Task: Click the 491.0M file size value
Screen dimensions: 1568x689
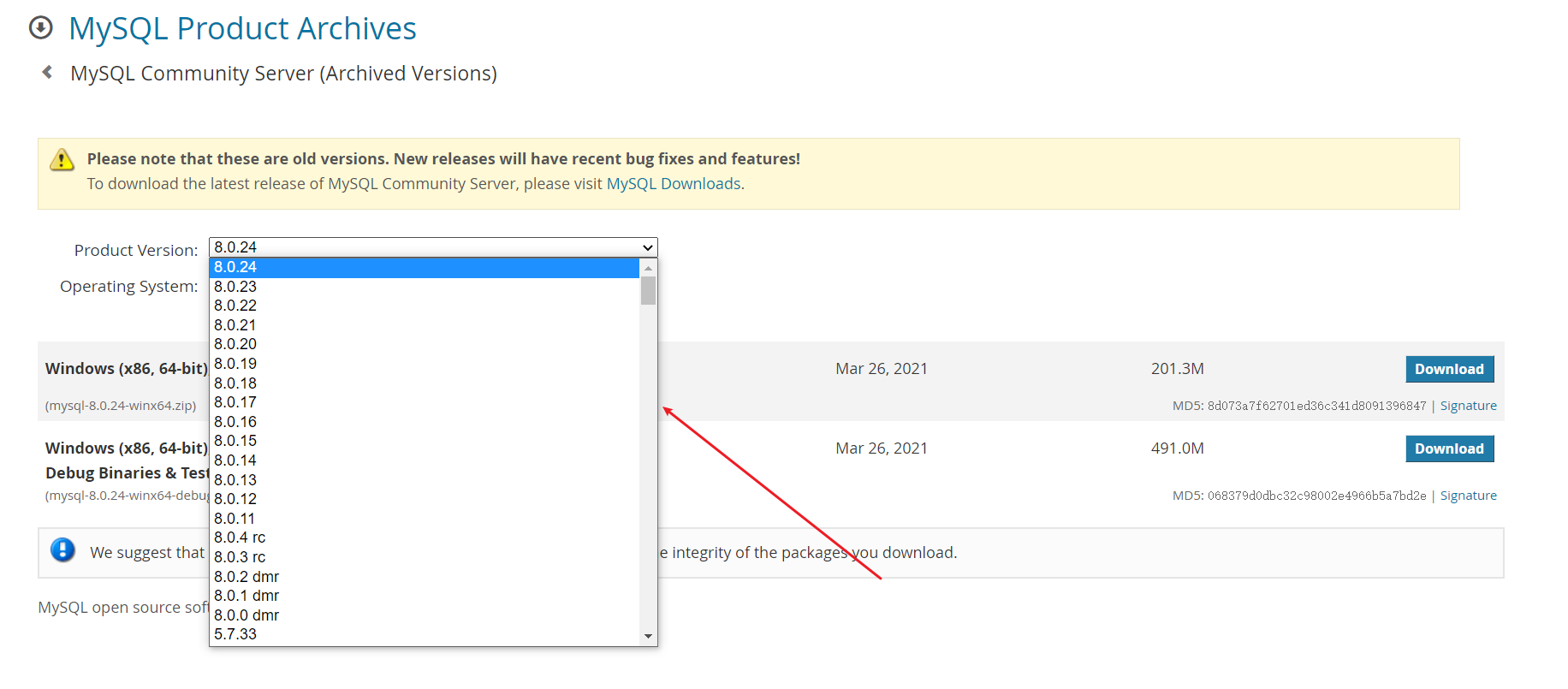Action: pos(1177,448)
